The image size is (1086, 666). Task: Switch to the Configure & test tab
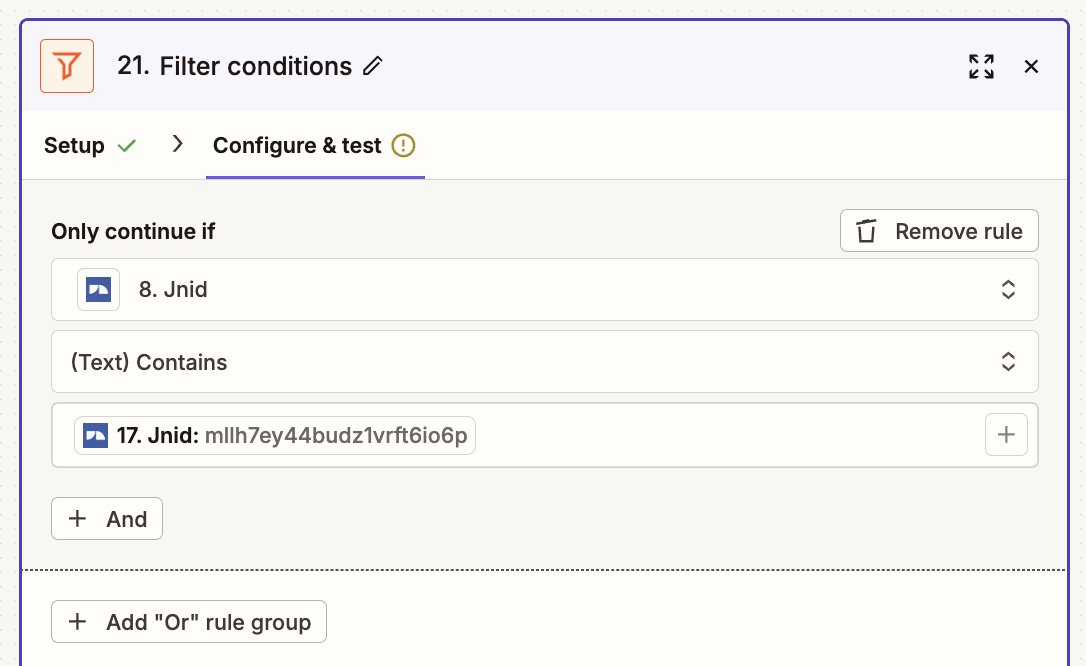(x=297, y=146)
